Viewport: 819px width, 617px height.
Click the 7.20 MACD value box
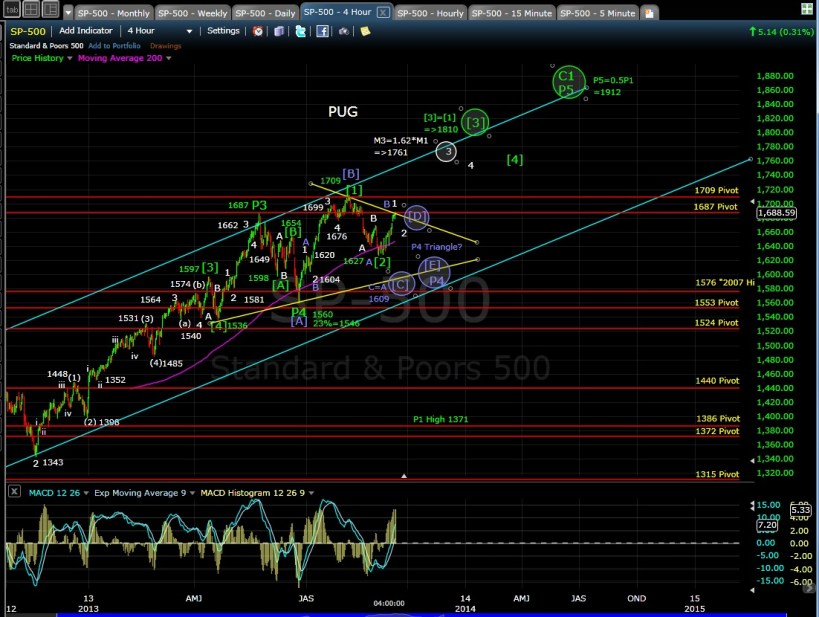767,525
